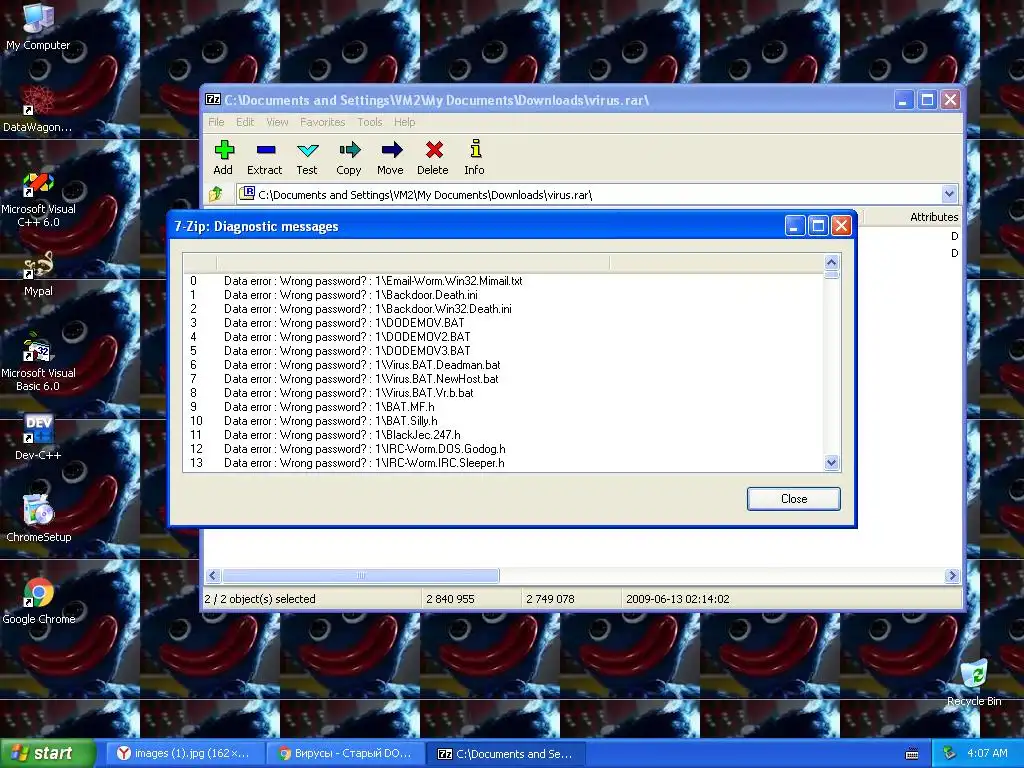Click status text 2 / 2 object(s) selected
The height and width of the screenshot is (768, 1024).
coord(260,599)
